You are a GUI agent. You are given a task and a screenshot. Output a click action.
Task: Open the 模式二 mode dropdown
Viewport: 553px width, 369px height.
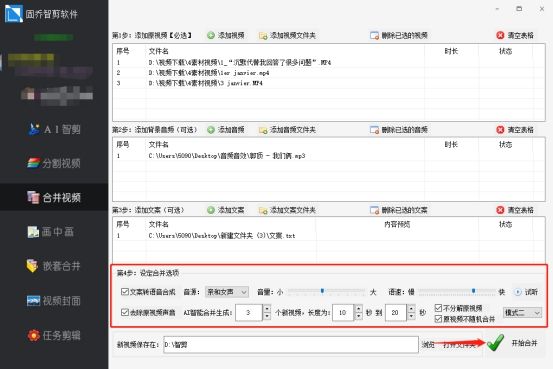click(522, 313)
